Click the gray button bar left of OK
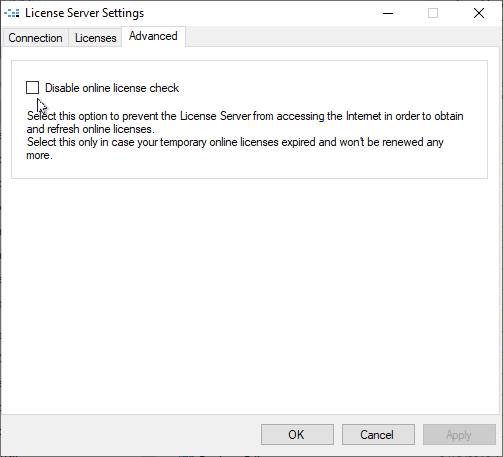The image size is (503, 457). pos(130,434)
